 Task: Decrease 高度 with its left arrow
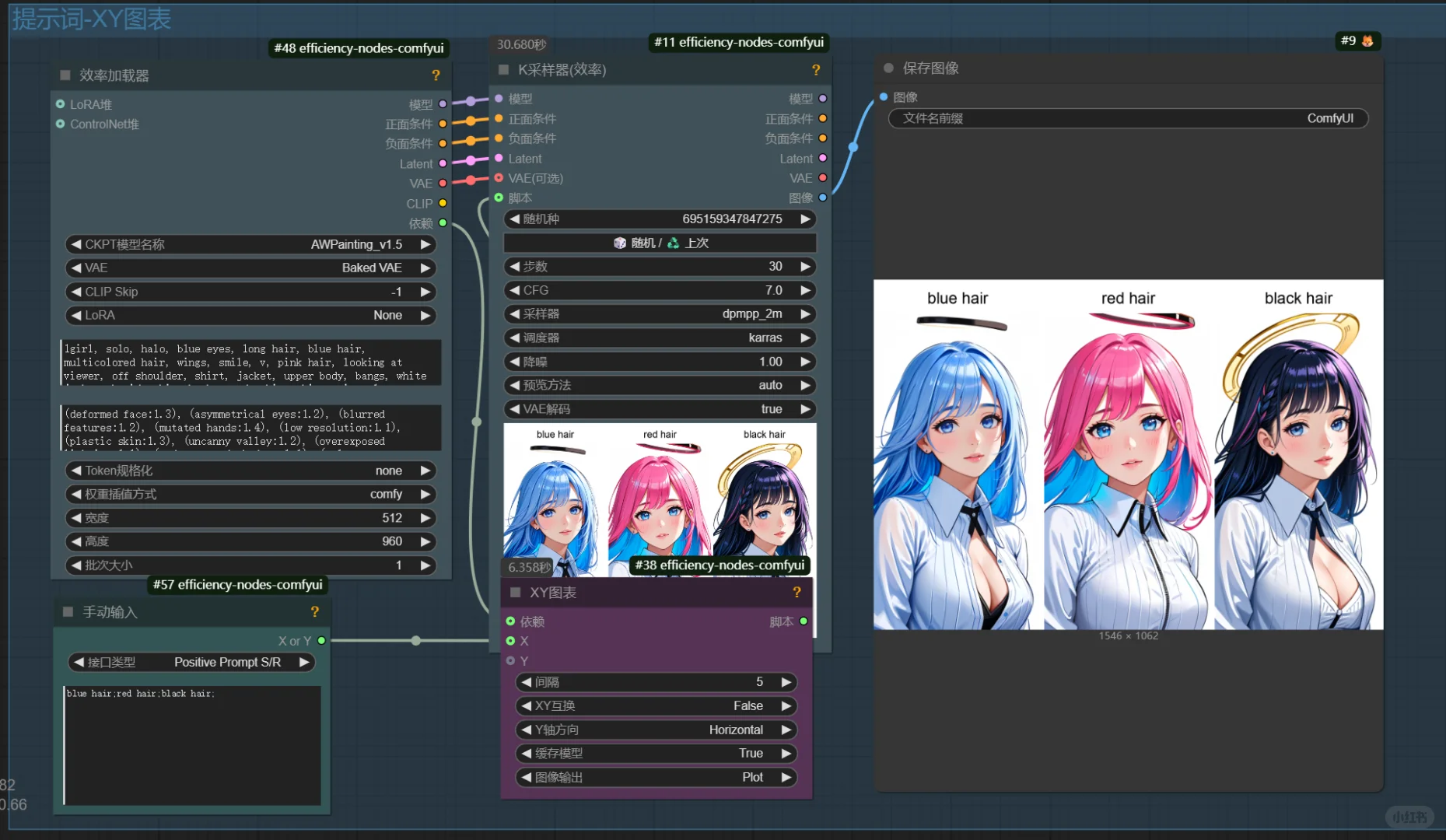[76, 541]
